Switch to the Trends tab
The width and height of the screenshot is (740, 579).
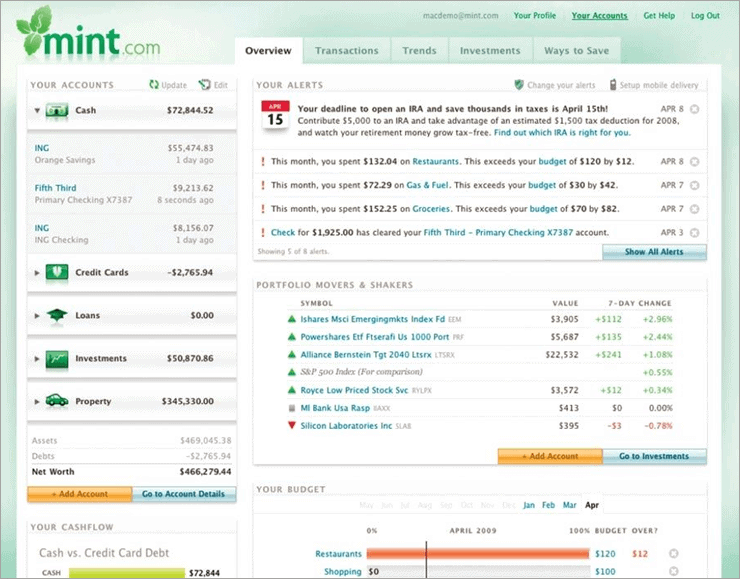(x=420, y=50)
